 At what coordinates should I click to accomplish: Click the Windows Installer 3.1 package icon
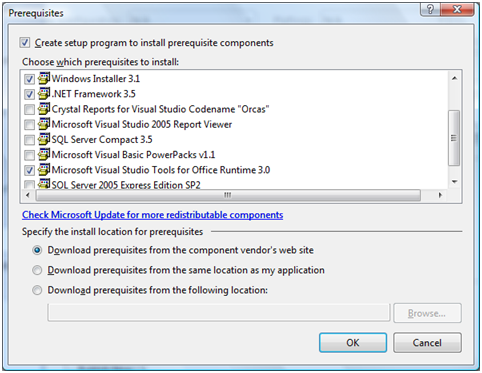(44, 78)
